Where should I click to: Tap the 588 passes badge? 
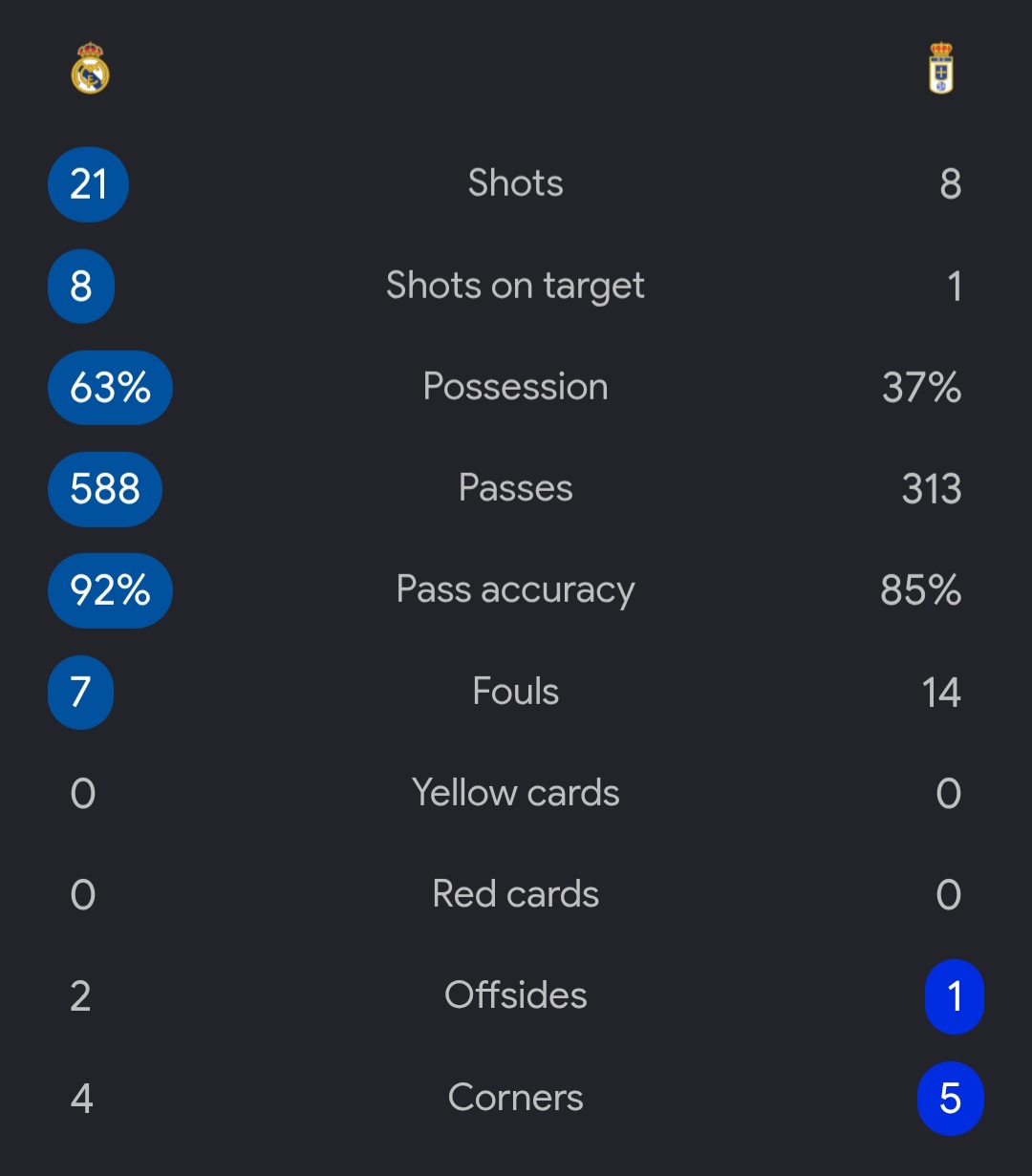click(105, 488)
